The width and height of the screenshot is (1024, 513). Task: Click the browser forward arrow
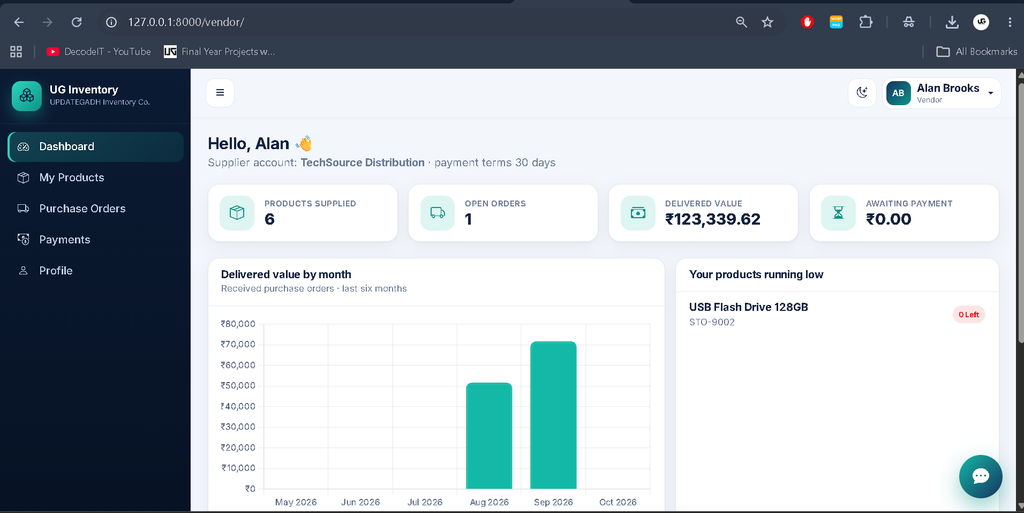(x=48, y=22)
